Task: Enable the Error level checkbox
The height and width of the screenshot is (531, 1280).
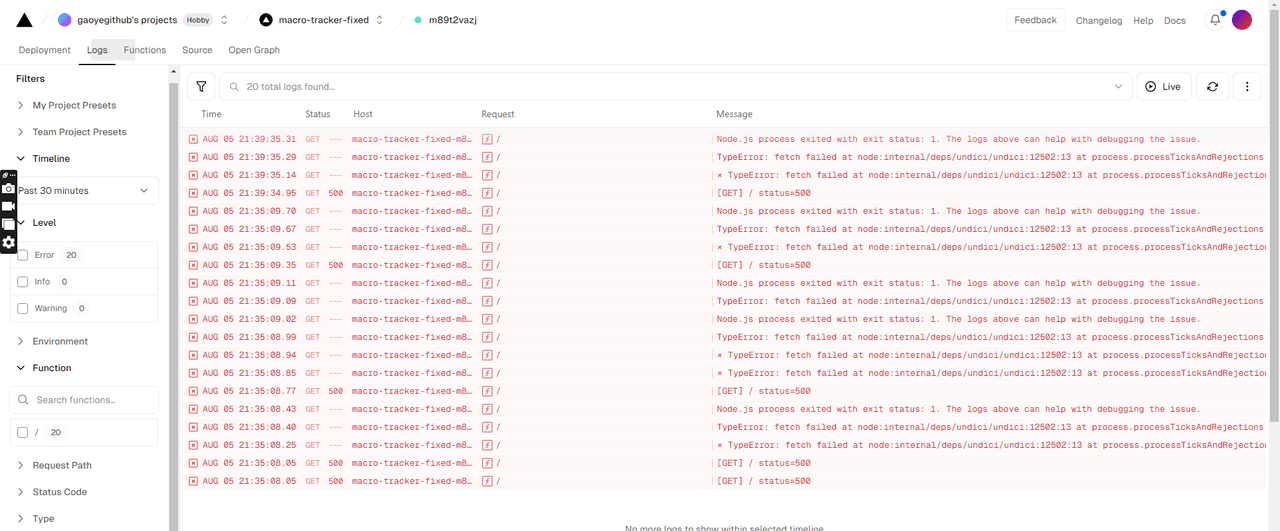Action: pyautogui.click(x=23, y=255)
